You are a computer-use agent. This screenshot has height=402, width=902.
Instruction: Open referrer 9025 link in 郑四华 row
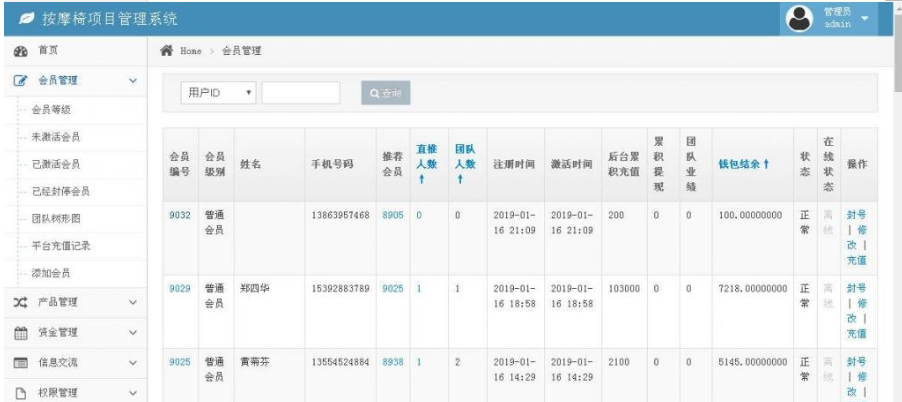click(x=393, y=289)
